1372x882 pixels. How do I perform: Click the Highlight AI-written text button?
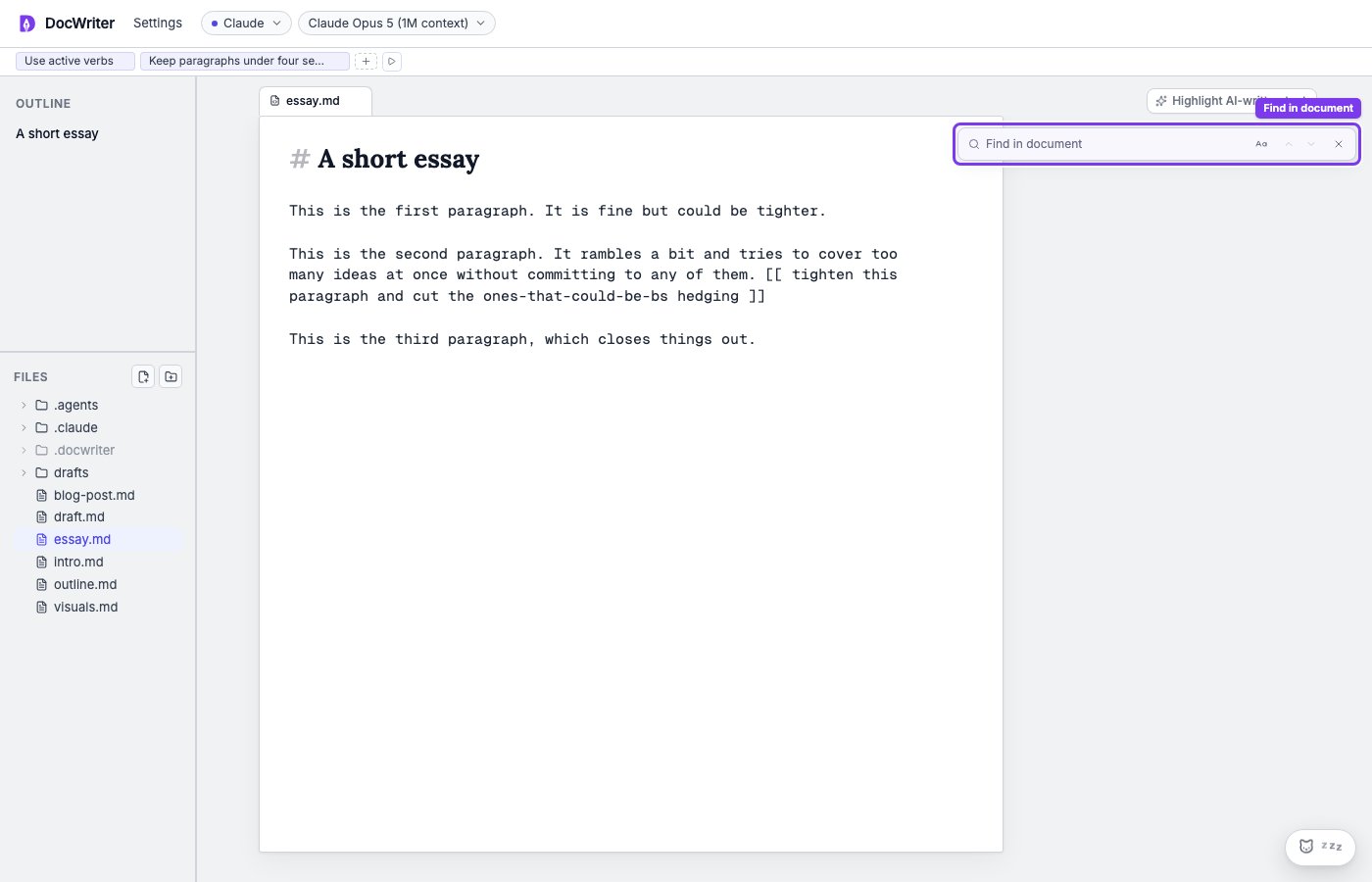[1231, 101]
